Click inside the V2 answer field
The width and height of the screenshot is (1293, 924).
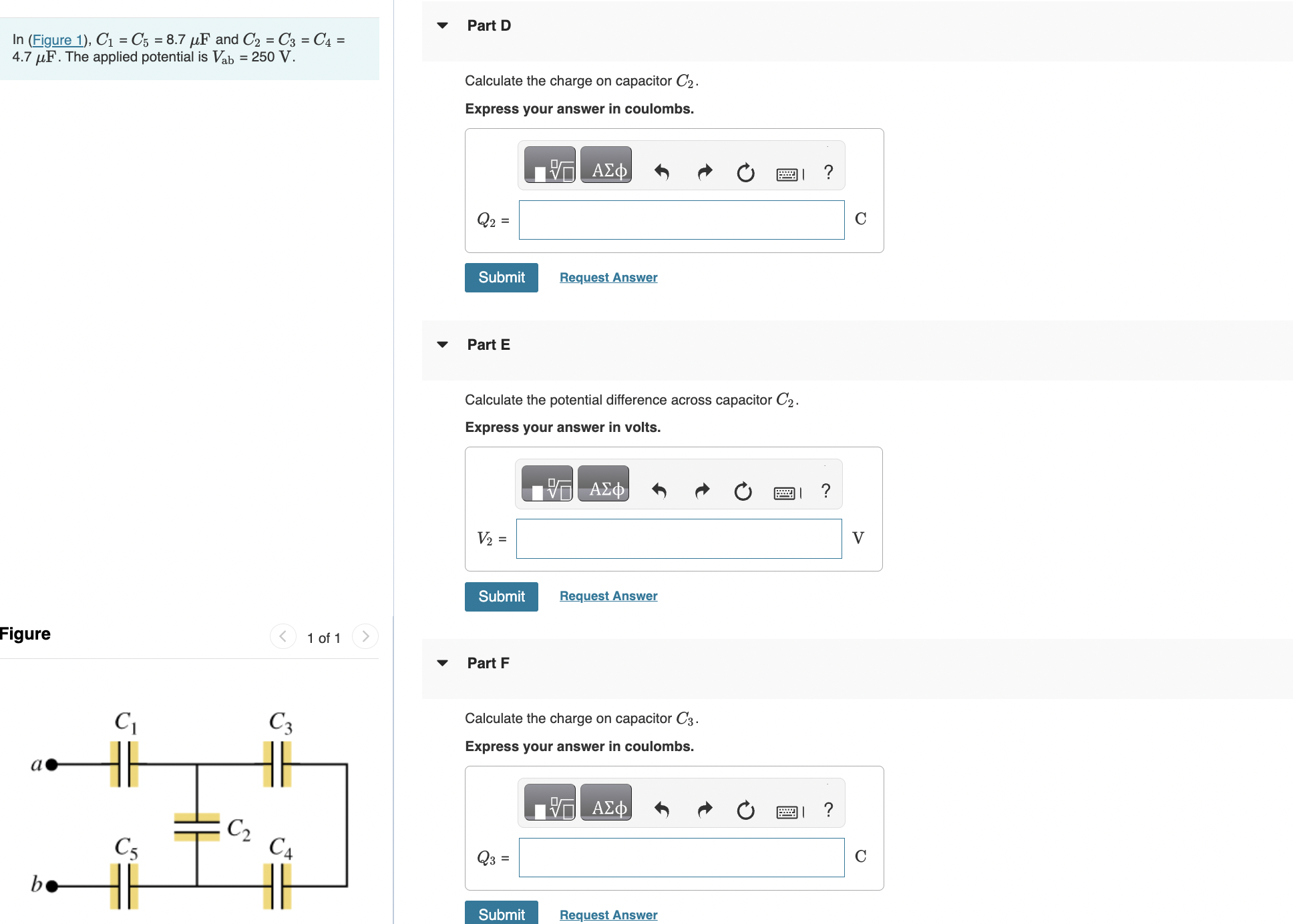678,538
